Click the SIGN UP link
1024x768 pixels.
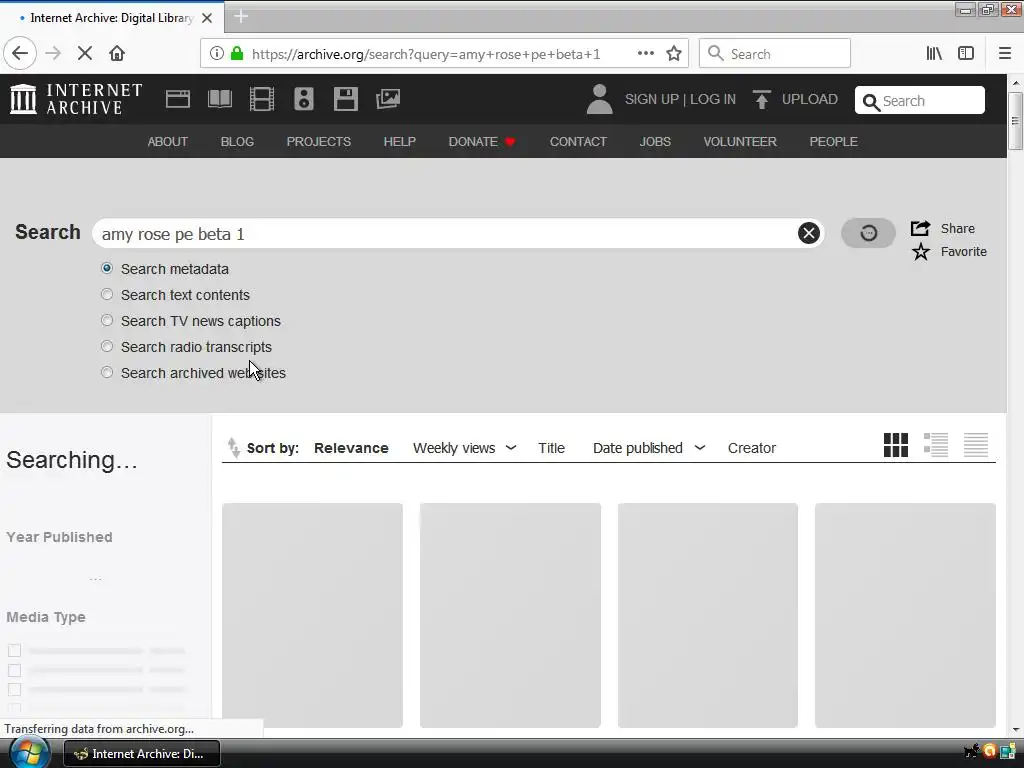[x=652, y=99]
